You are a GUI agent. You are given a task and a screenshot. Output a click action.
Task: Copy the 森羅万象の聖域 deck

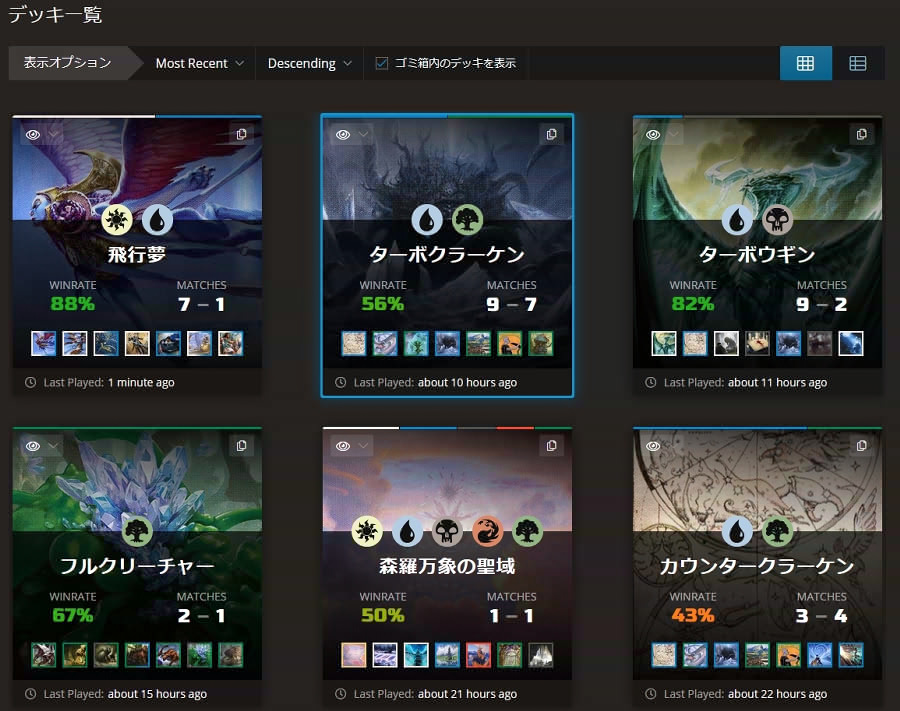pos(551,446)
